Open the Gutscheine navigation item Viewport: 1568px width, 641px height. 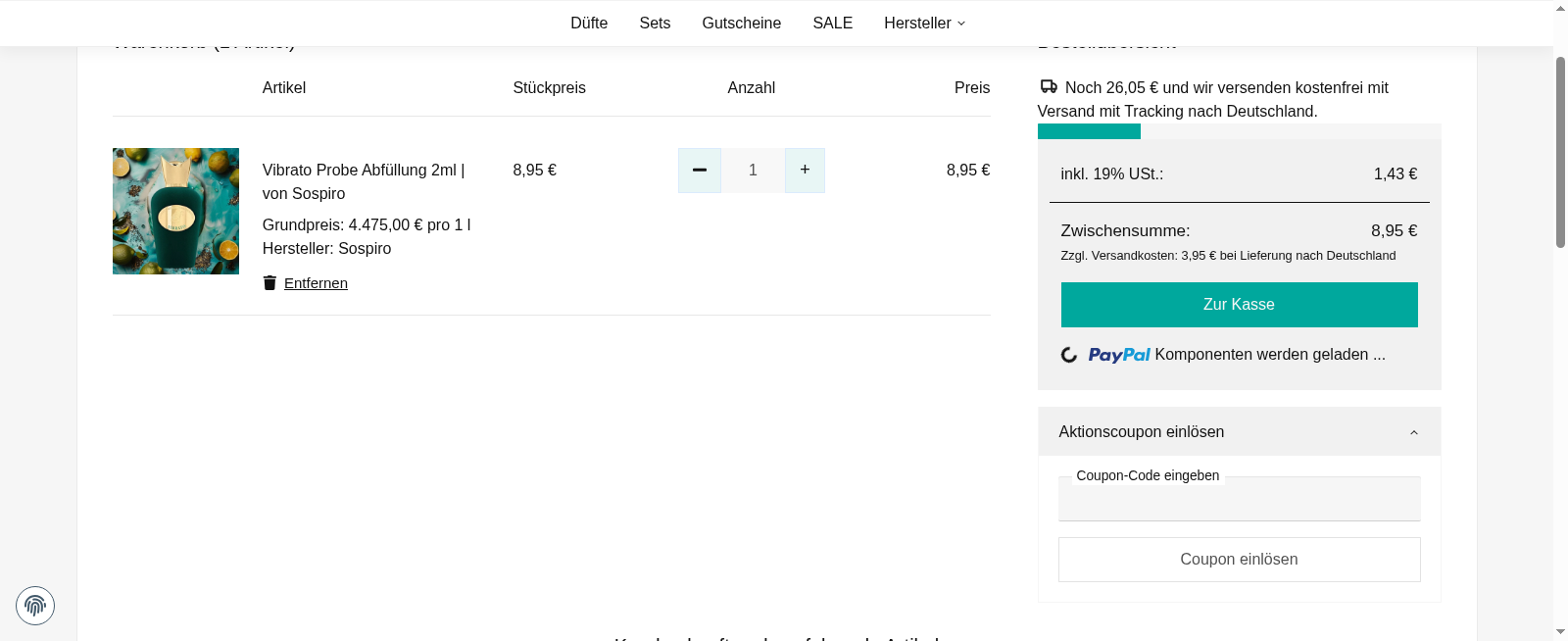point(741,24)
